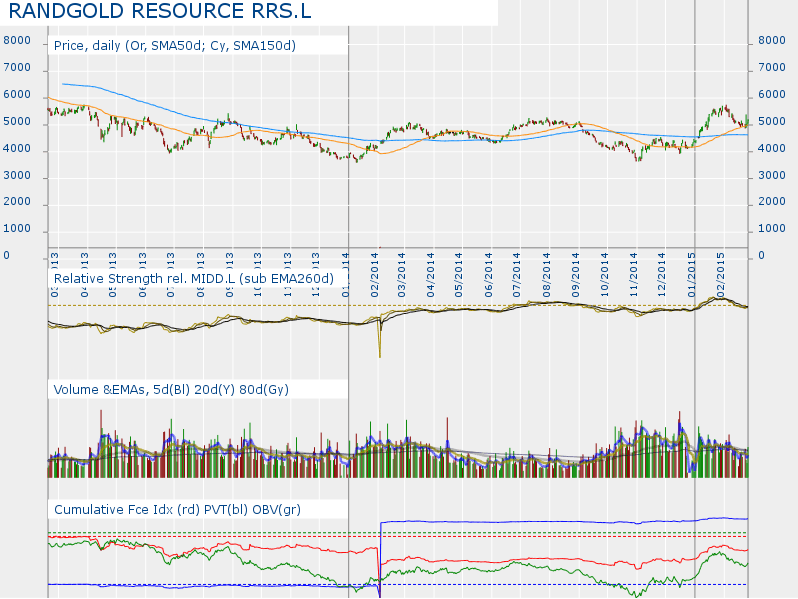Click the 1000 value on left price axis
798x599 pixels.
[17, 229]
